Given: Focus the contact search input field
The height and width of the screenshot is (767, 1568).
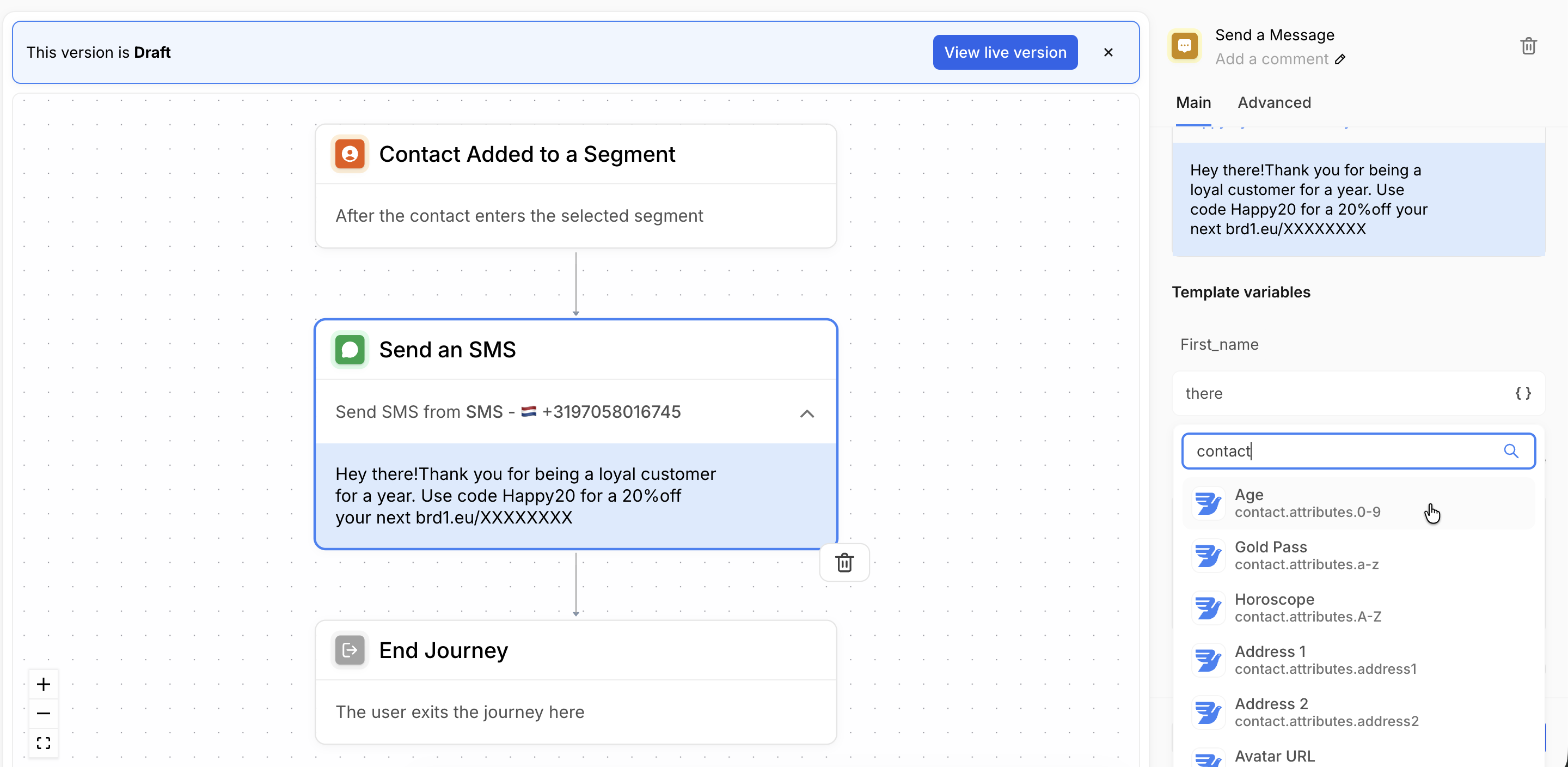Looking at the screenshot, I should 1339,451.
